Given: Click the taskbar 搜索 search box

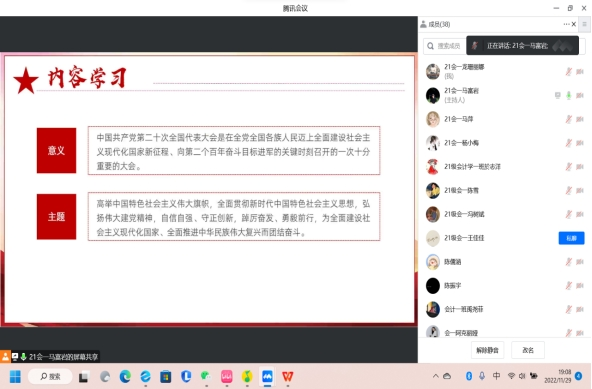Looking at the screenshot, I should click(50, 377).
